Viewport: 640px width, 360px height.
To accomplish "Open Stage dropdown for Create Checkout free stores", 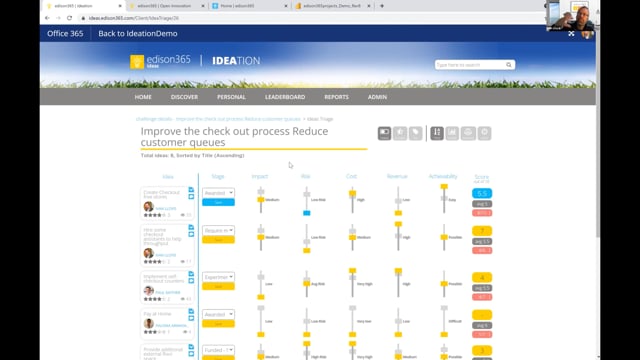I will pyautogui.click(x=218, y=193).
